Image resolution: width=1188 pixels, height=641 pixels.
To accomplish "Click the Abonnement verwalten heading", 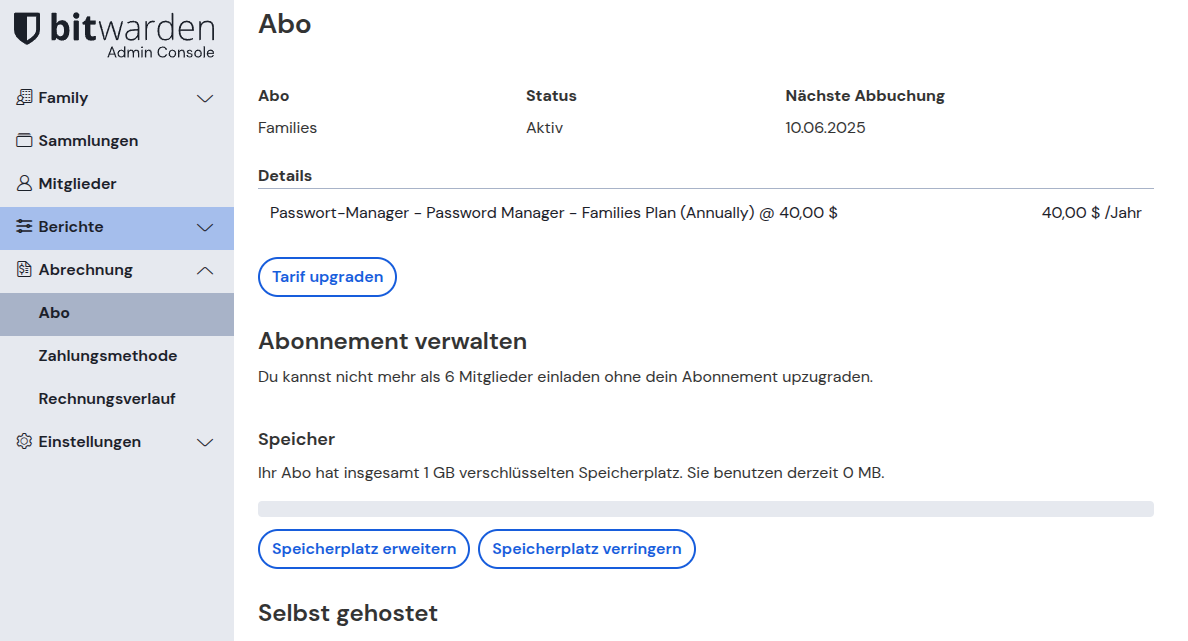I will pyautogui.click(x=392, y=342).
